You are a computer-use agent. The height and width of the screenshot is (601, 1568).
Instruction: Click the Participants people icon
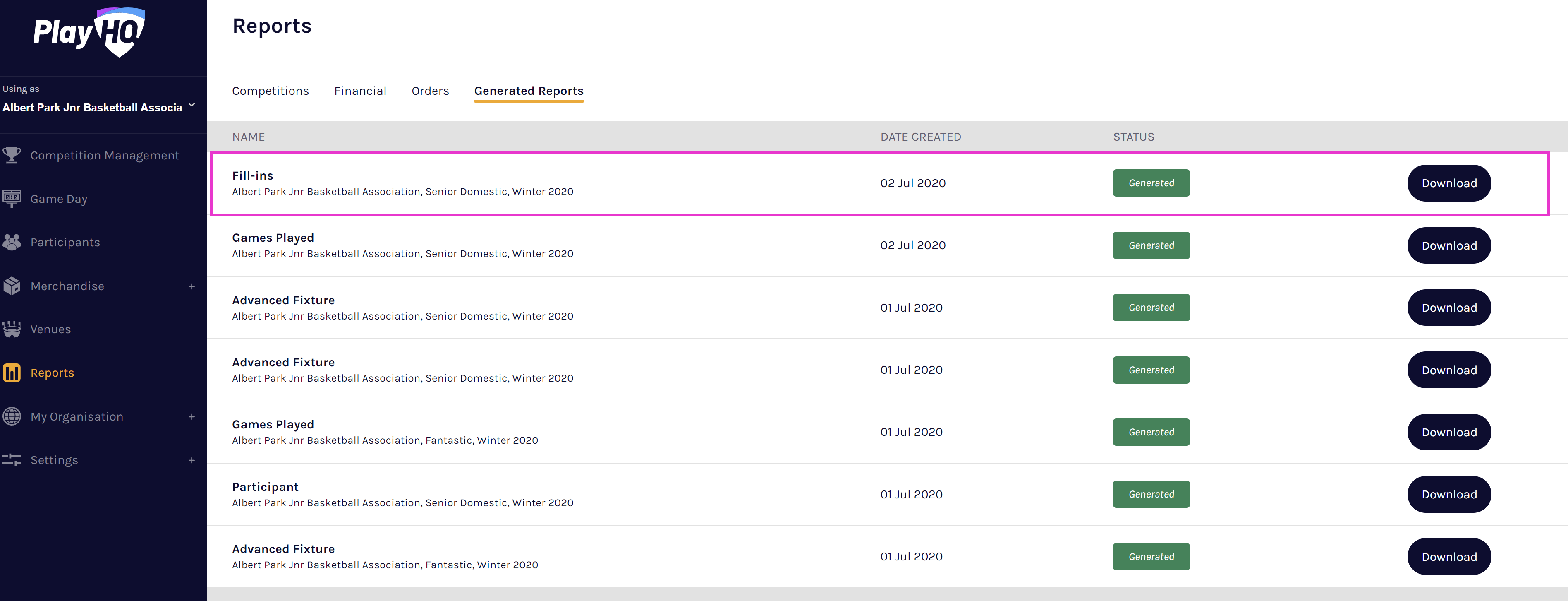pyautogui.click(x=12, y=243)
